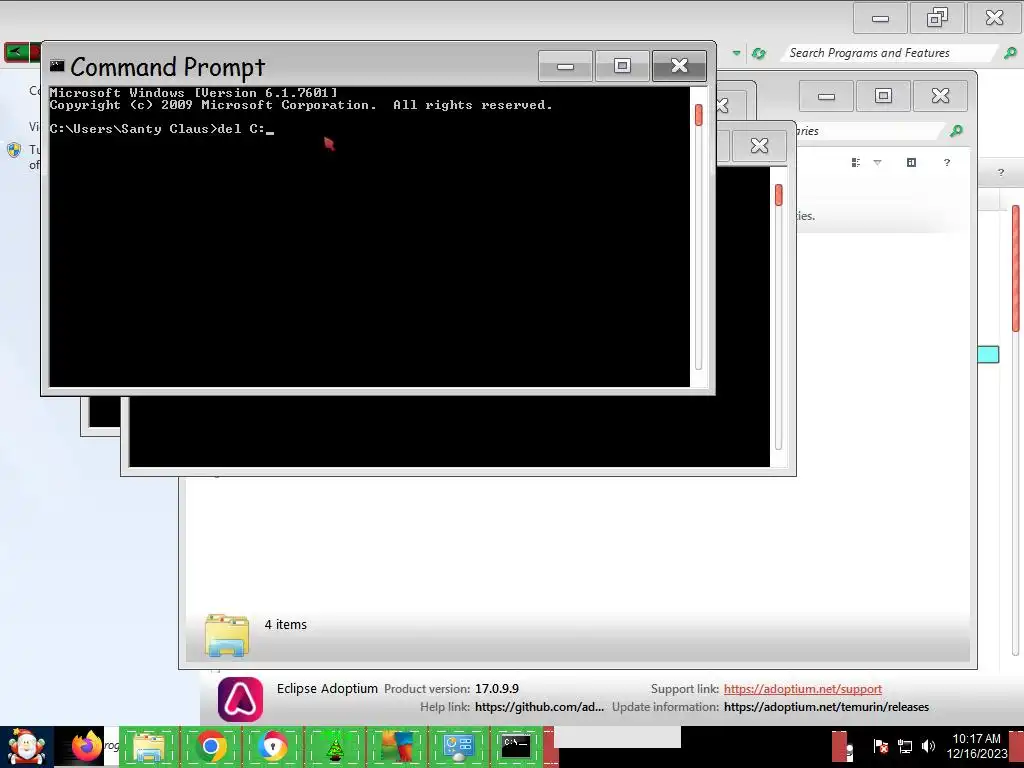Viewport: 1024px width, 768px height.
Task: Show the taskbar clock 10:17 AM
Action: (976, 746)
